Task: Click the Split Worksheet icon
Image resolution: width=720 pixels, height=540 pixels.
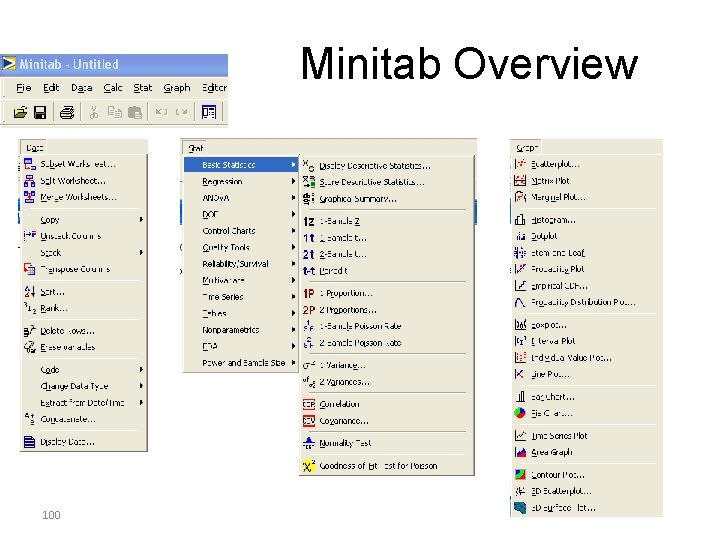Action: point(30,181)
